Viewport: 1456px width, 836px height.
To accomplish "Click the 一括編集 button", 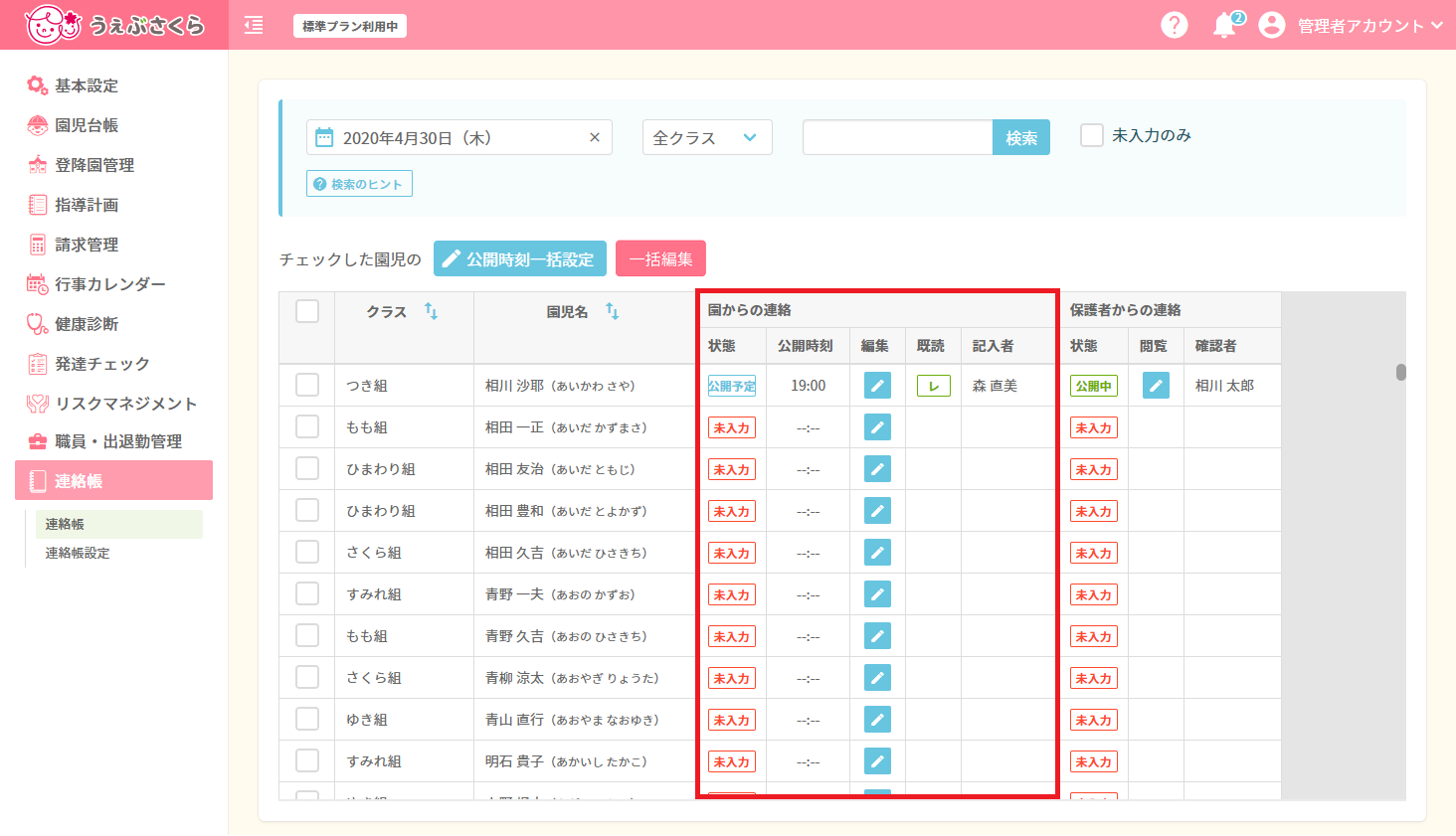I will pos(660,258).
